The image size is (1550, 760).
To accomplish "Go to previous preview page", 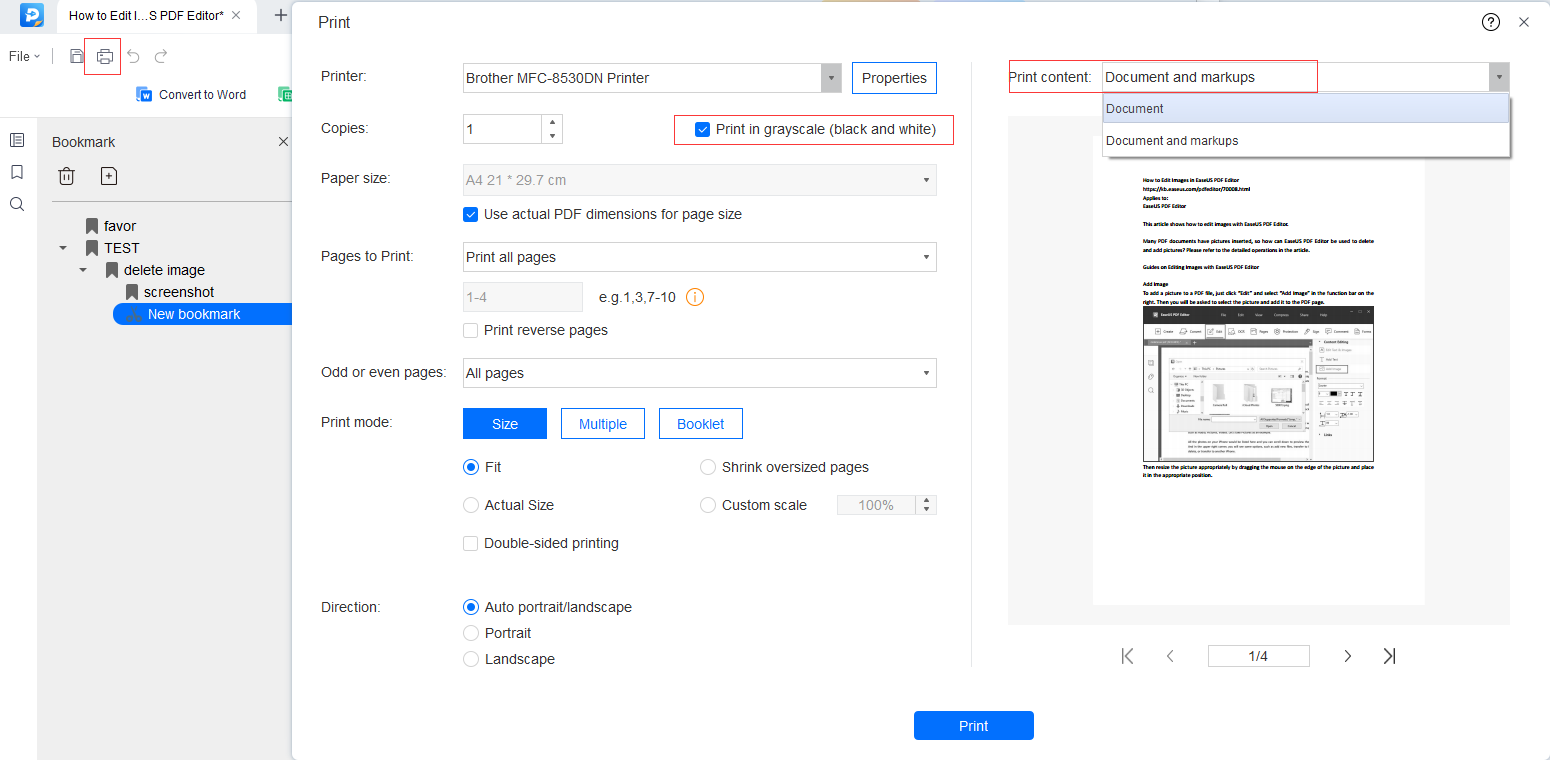I will (x=1170, y=656).
